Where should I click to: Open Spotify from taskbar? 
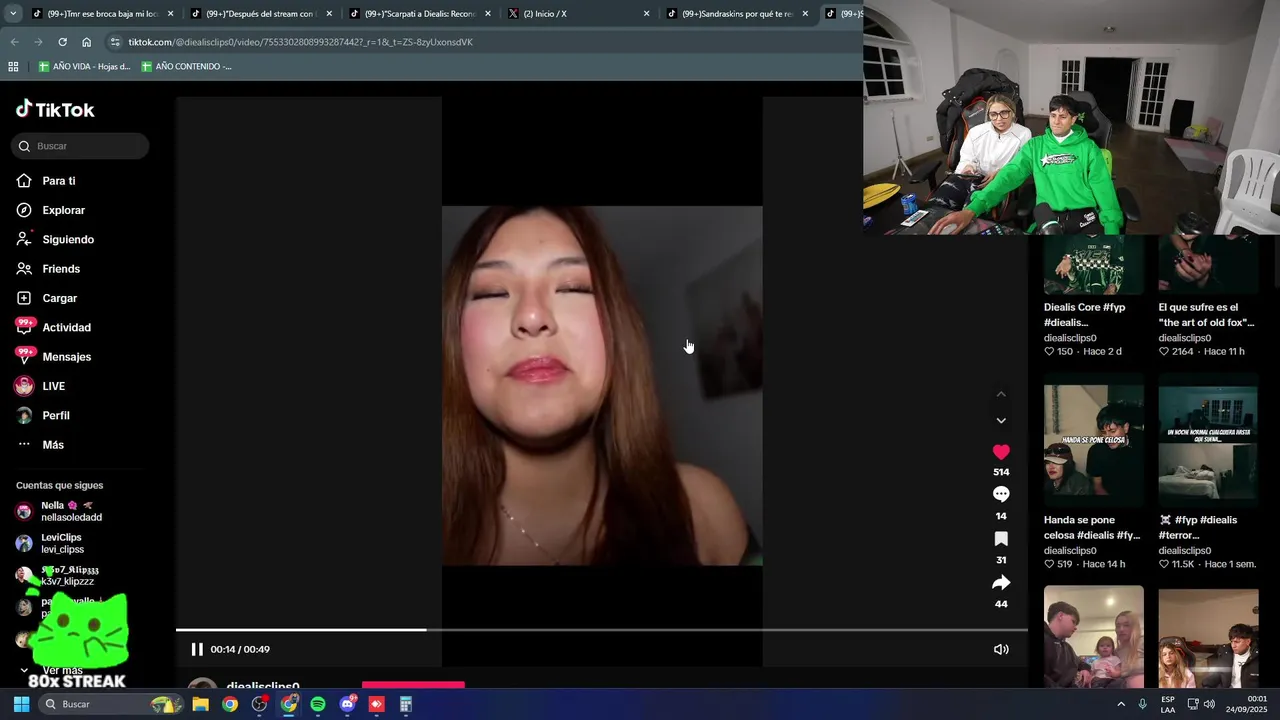click(318, 704)
